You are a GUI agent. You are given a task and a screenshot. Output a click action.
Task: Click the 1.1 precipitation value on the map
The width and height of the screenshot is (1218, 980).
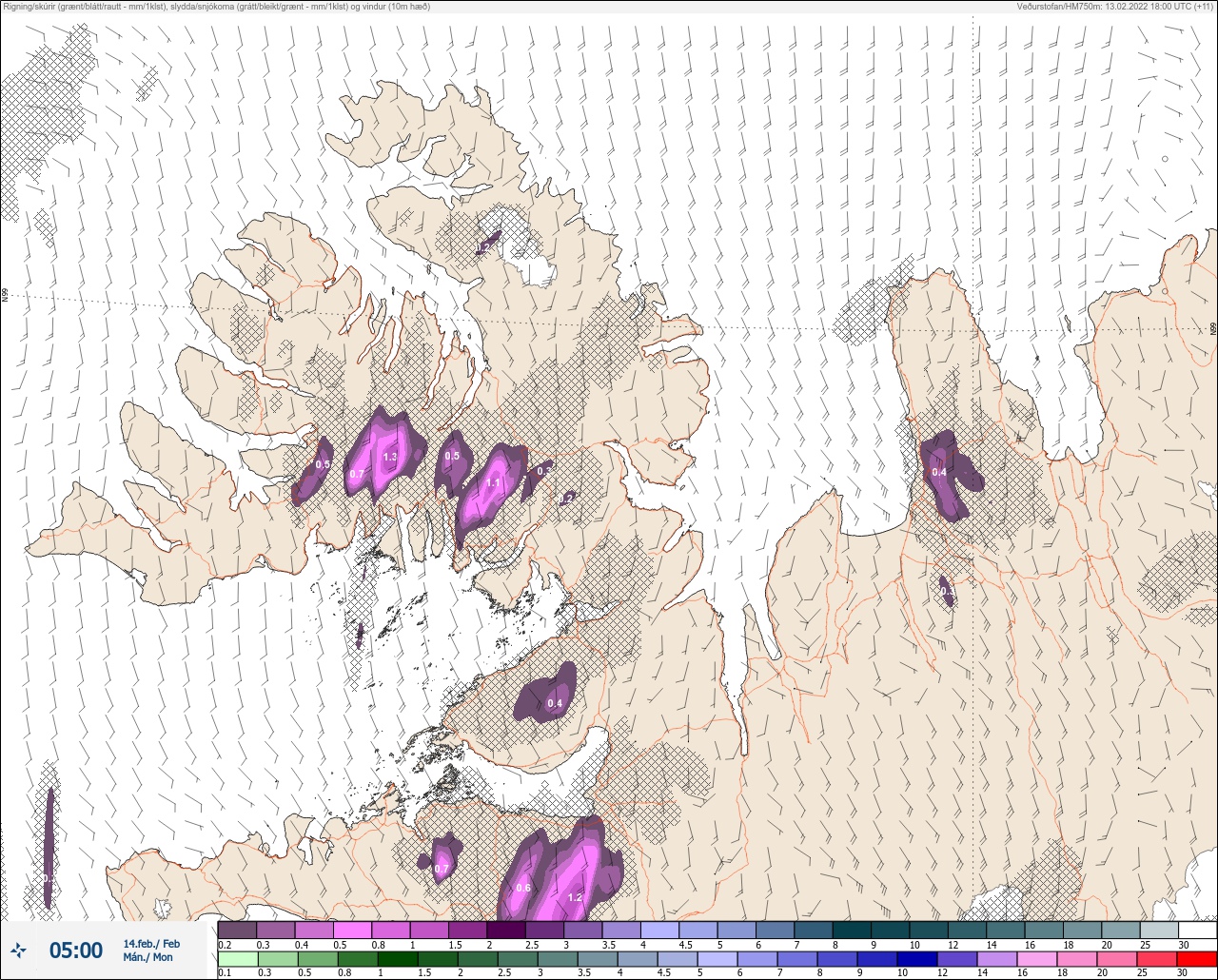pyautogui.click(x=493, y=483)
